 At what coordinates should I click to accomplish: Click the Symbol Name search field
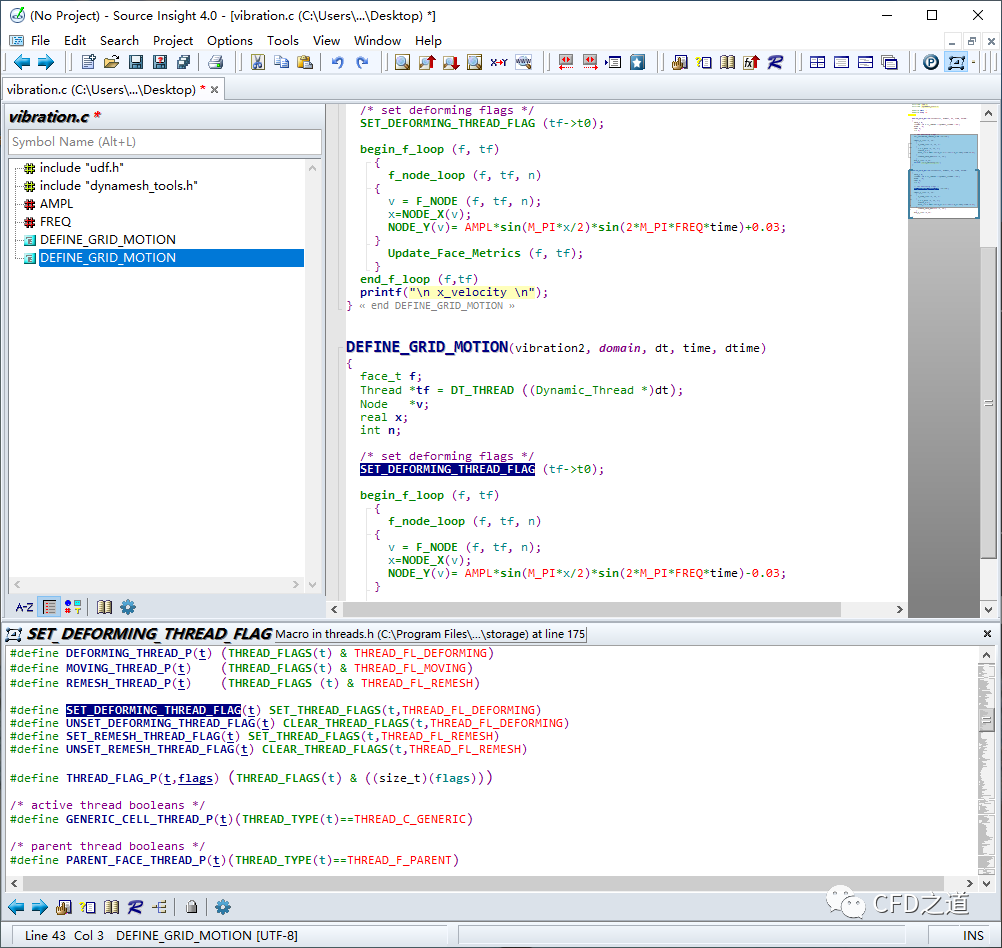coord(165,142)
